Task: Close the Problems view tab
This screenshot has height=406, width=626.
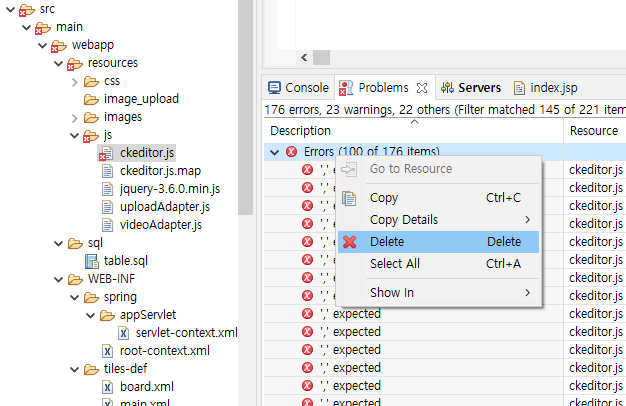Action: point(422,88)
